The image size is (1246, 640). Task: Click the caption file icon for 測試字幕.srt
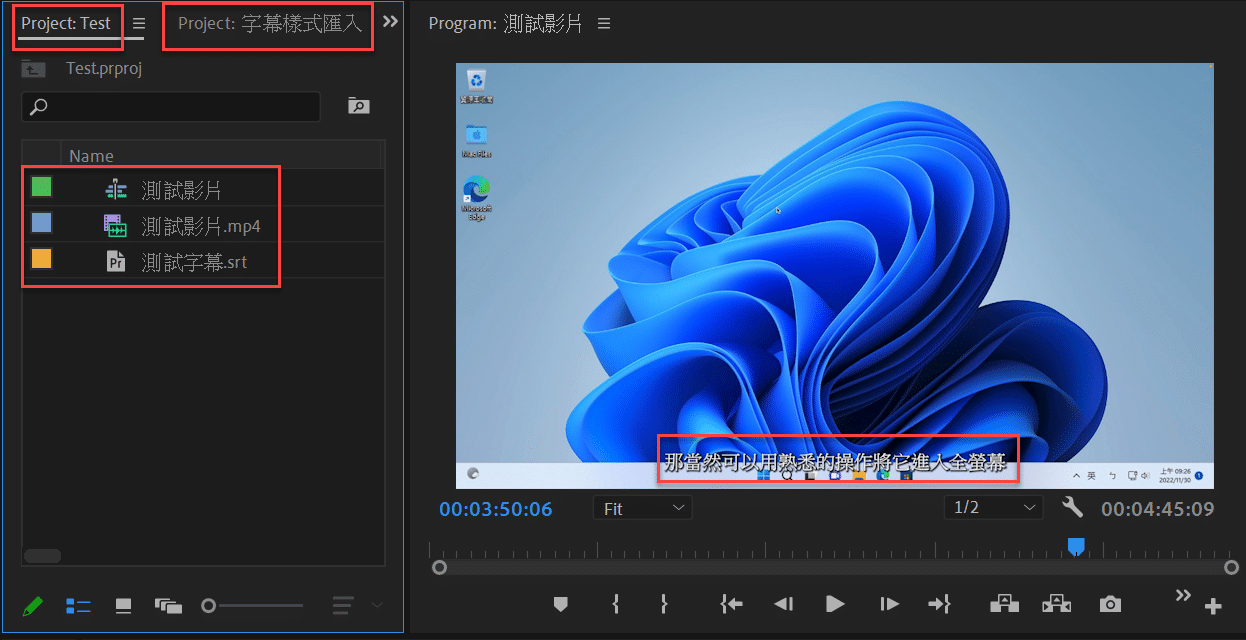pos(116,261)
